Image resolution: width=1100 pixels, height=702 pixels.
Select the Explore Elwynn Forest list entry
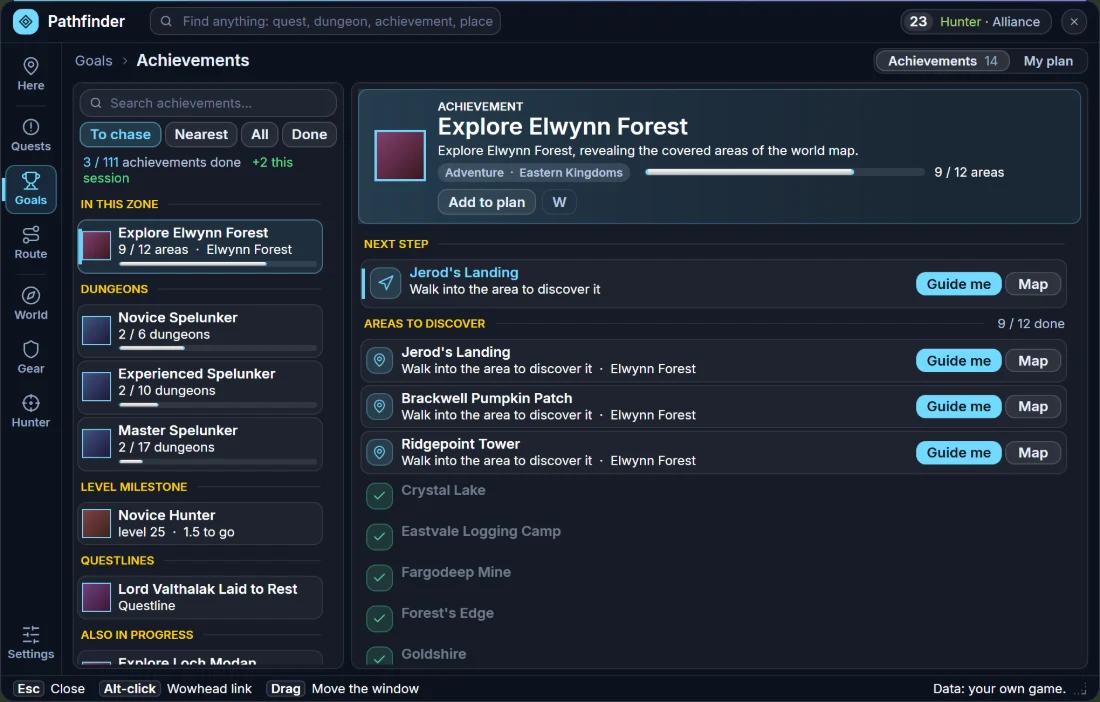(x=200, y=246)
